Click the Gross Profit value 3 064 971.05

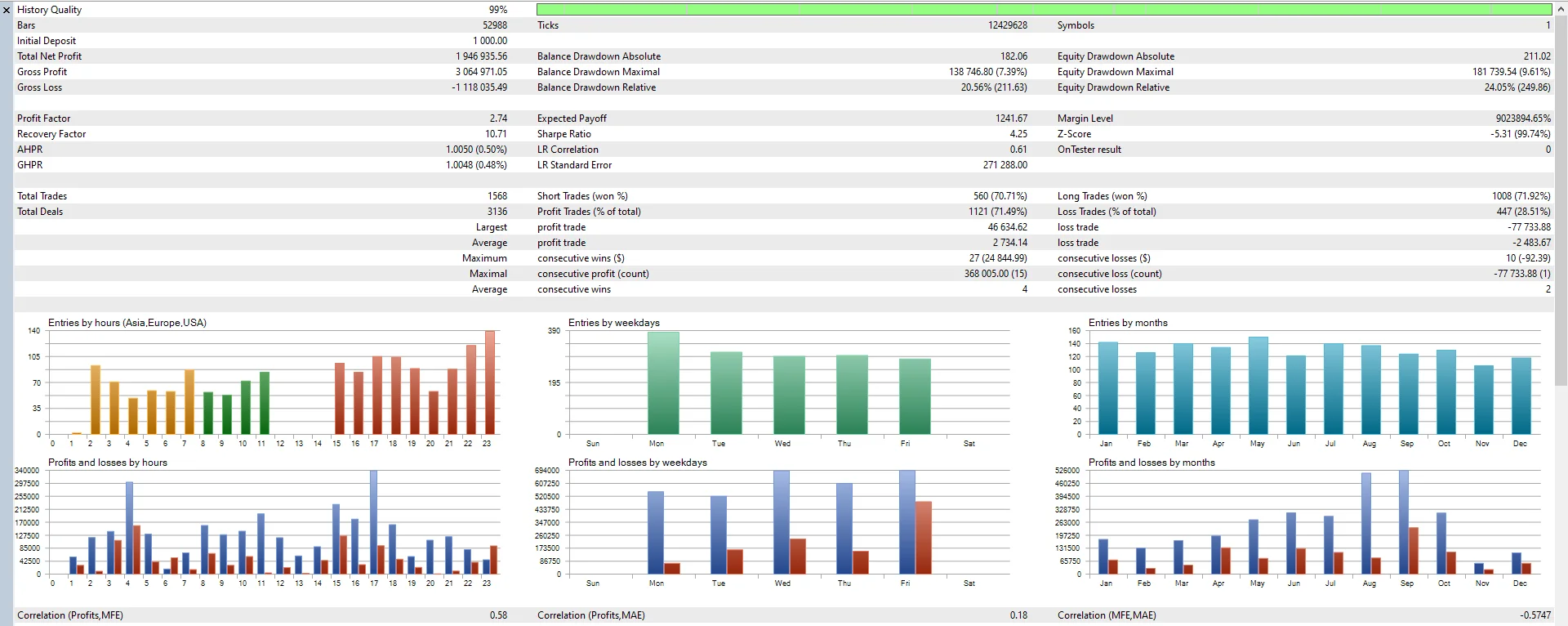click(482, 72)
